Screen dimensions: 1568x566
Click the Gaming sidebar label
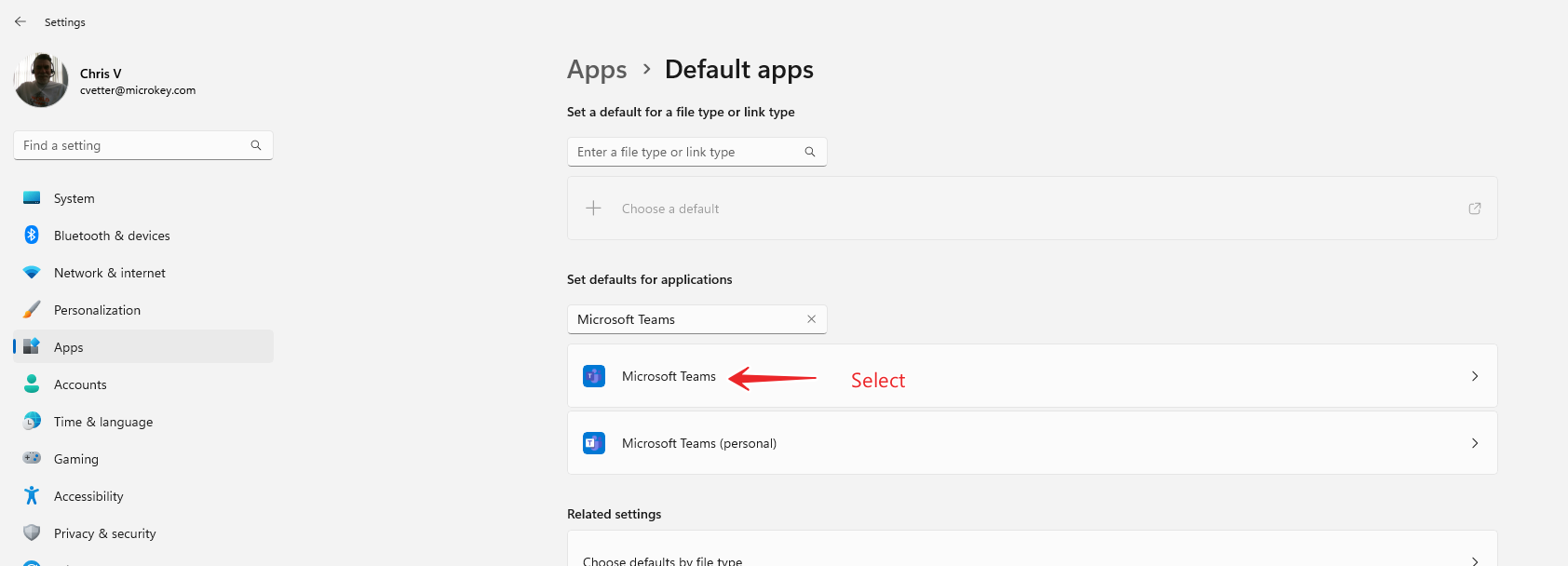click(x=76, y=459)
